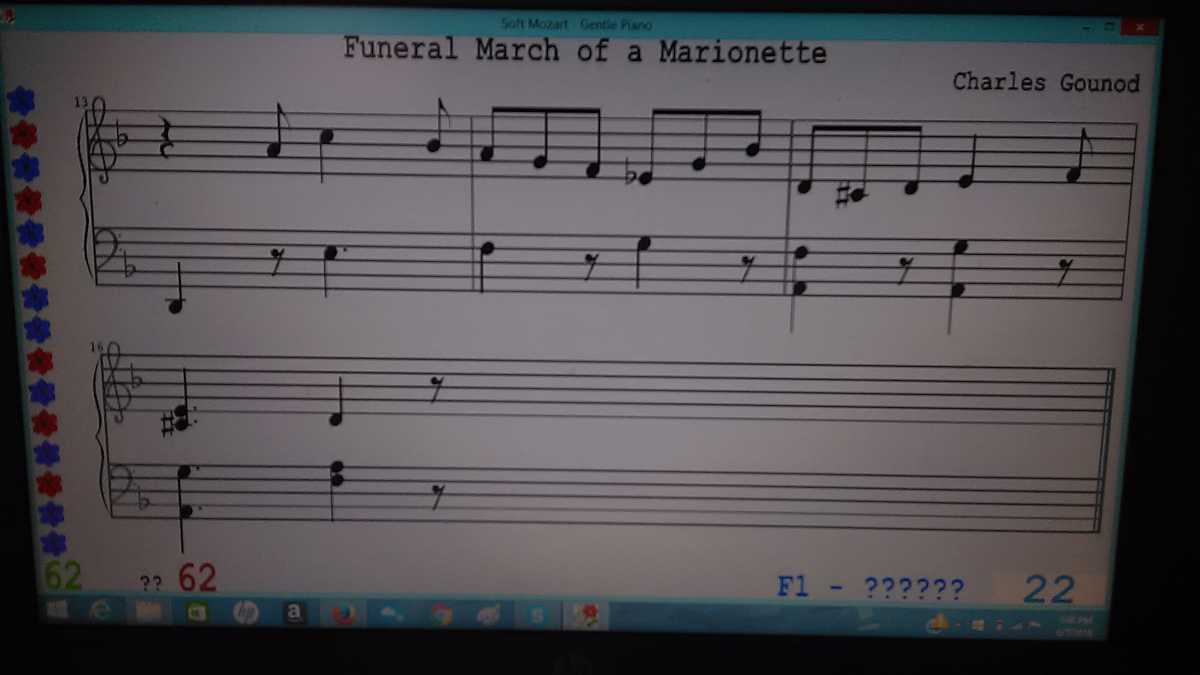This screenshot has height=675, width=1200.
Task: Open the Amazon taskbar icon
Action: [294, 612]
